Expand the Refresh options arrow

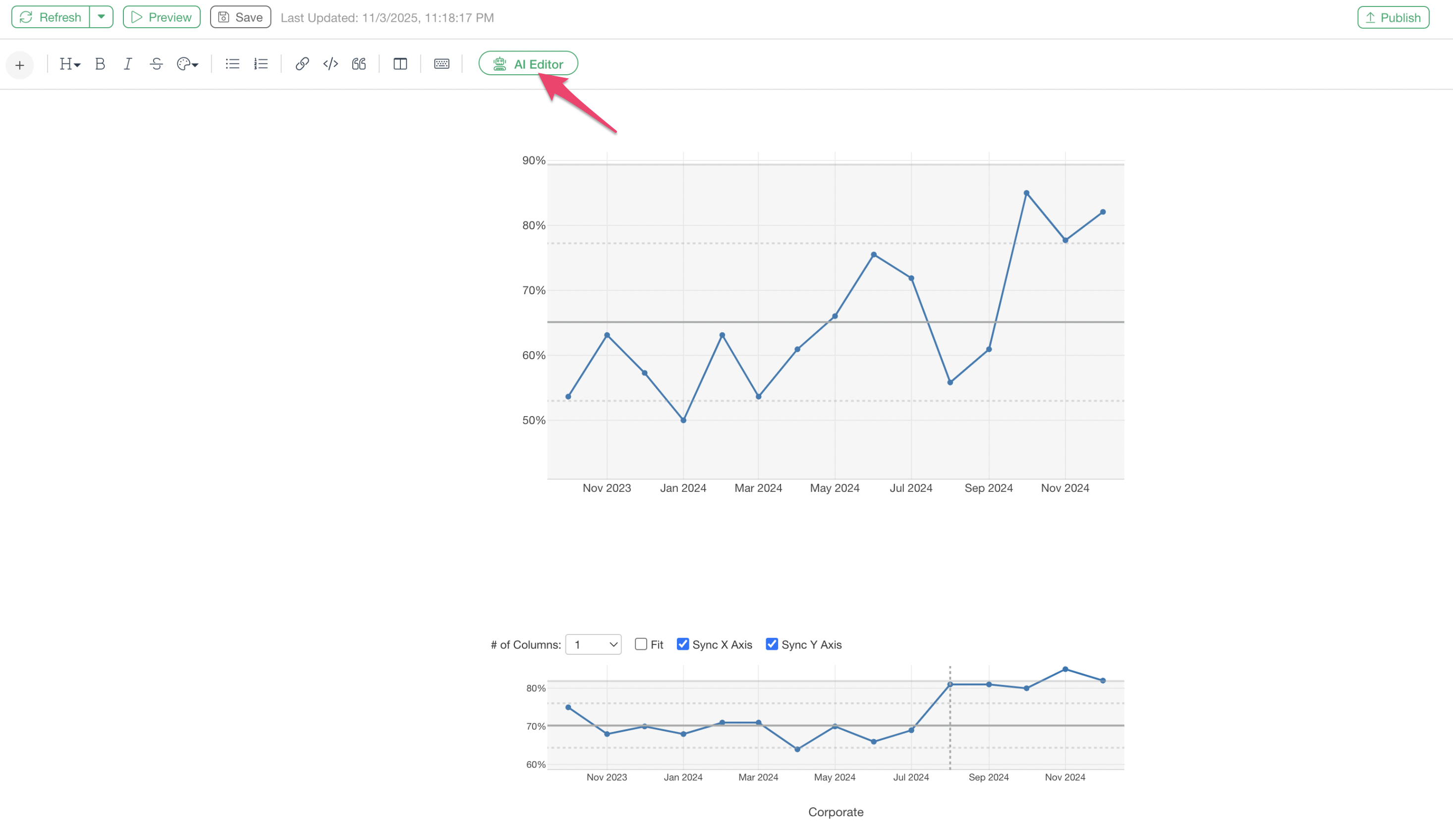coord(102,17)
